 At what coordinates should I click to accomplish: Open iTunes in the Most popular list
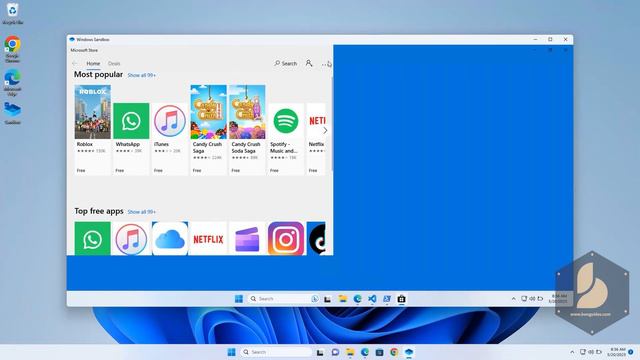click(x=170, y=139)
